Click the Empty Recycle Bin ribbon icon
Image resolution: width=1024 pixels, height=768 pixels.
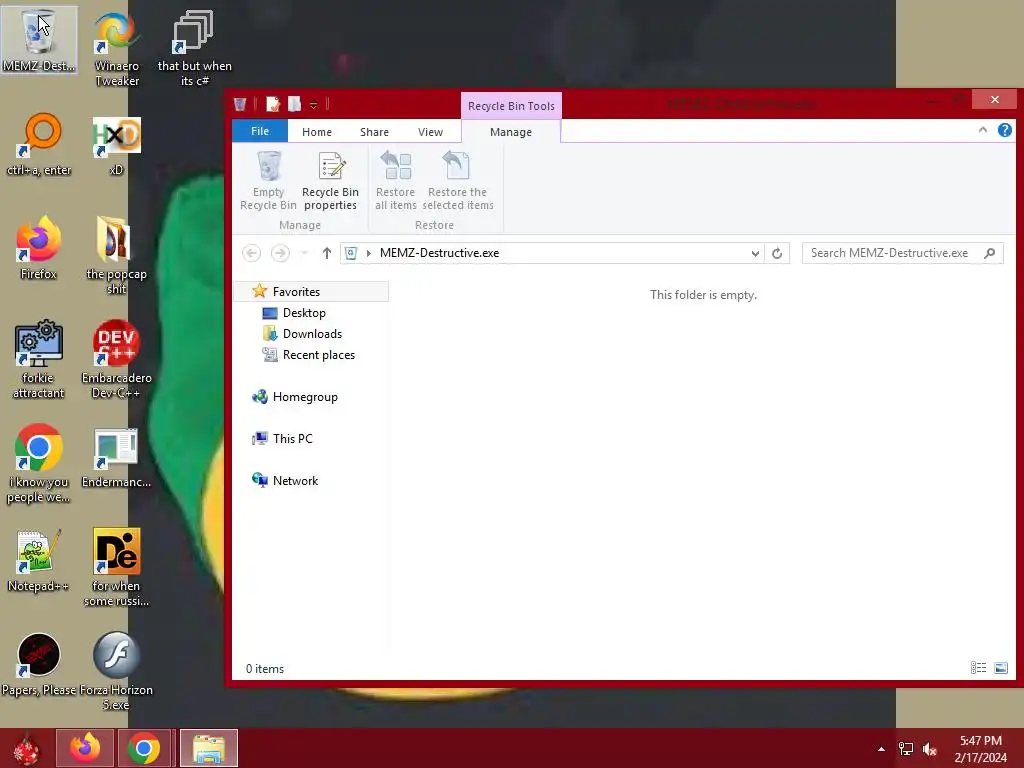pyautogui.click(x=268, y=180)
